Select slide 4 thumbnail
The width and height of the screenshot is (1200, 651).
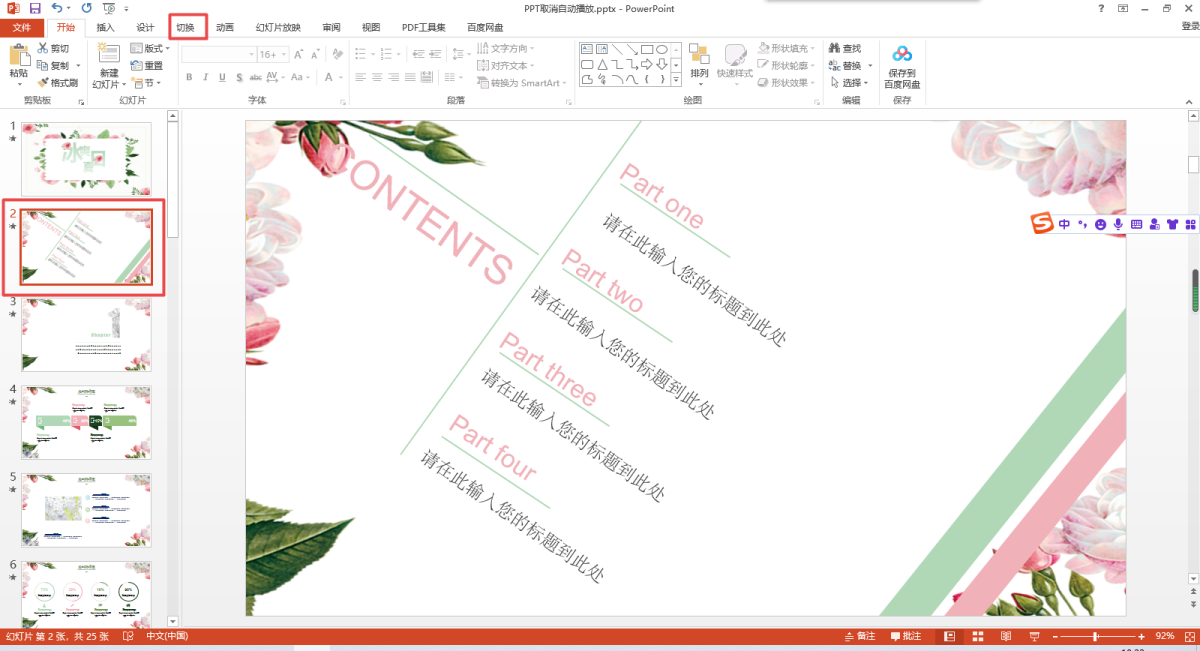(86, 422)
